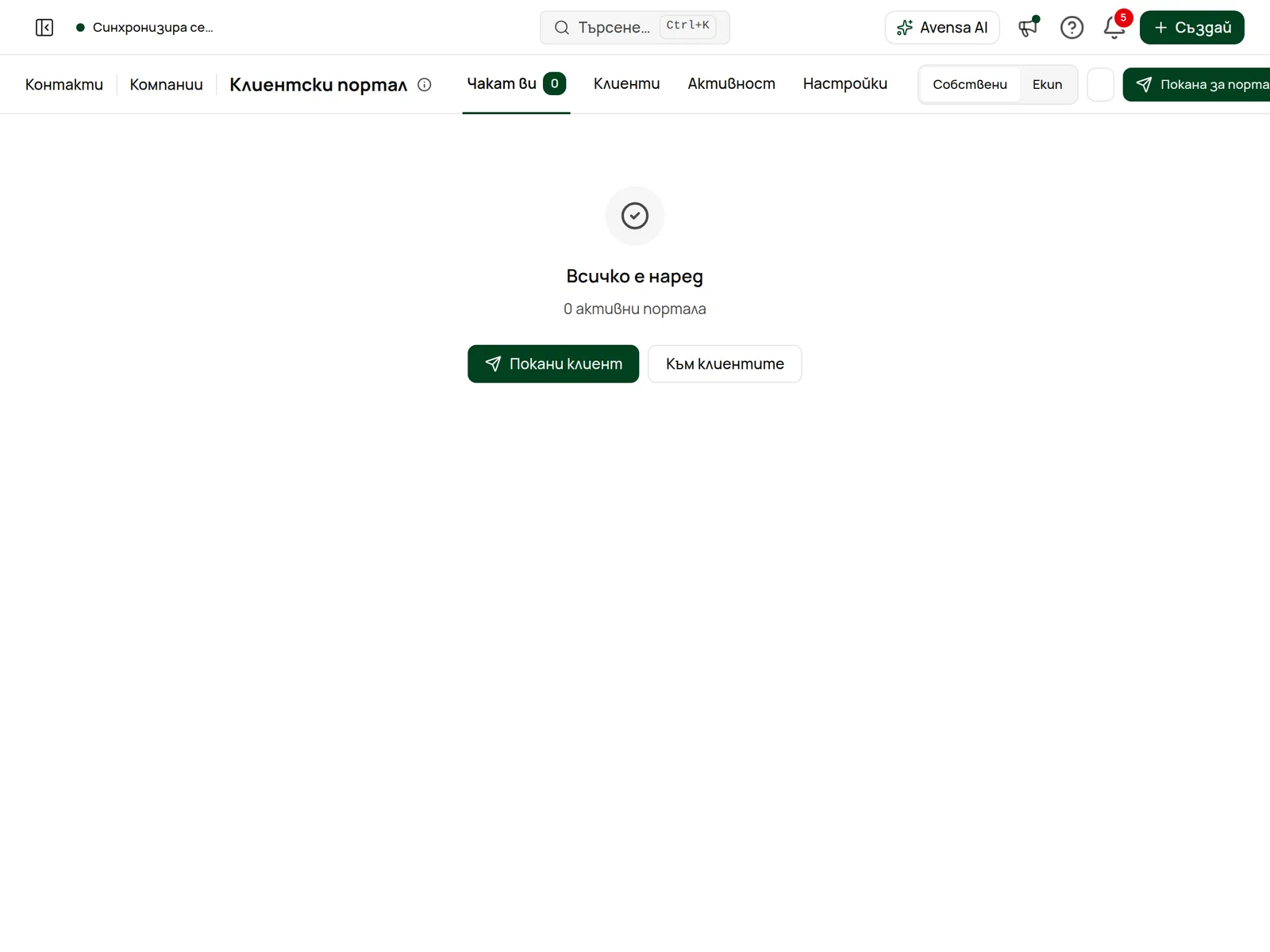Click the Към клиентите button

tap(725, 364)
